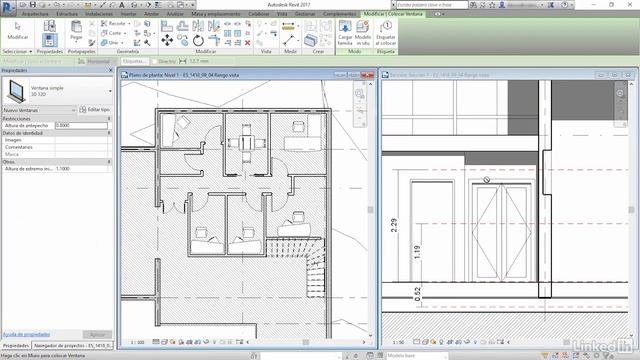Open the Gestionar ribbon tab
640x360 pixels.
(x=305, y=14)
